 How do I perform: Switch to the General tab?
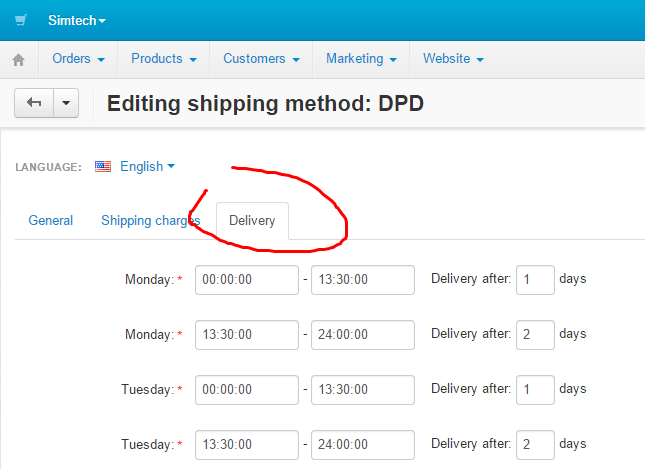[x=51, y=220]
